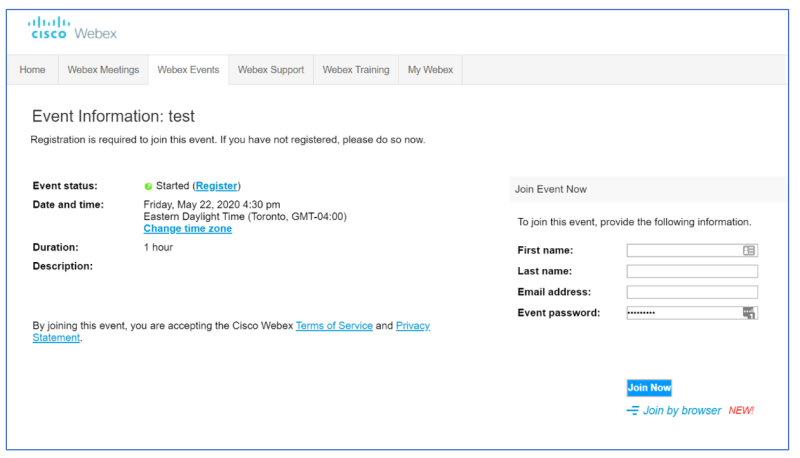Click the Change time zone link
This screenshot has height=458, width=800.
187,228
